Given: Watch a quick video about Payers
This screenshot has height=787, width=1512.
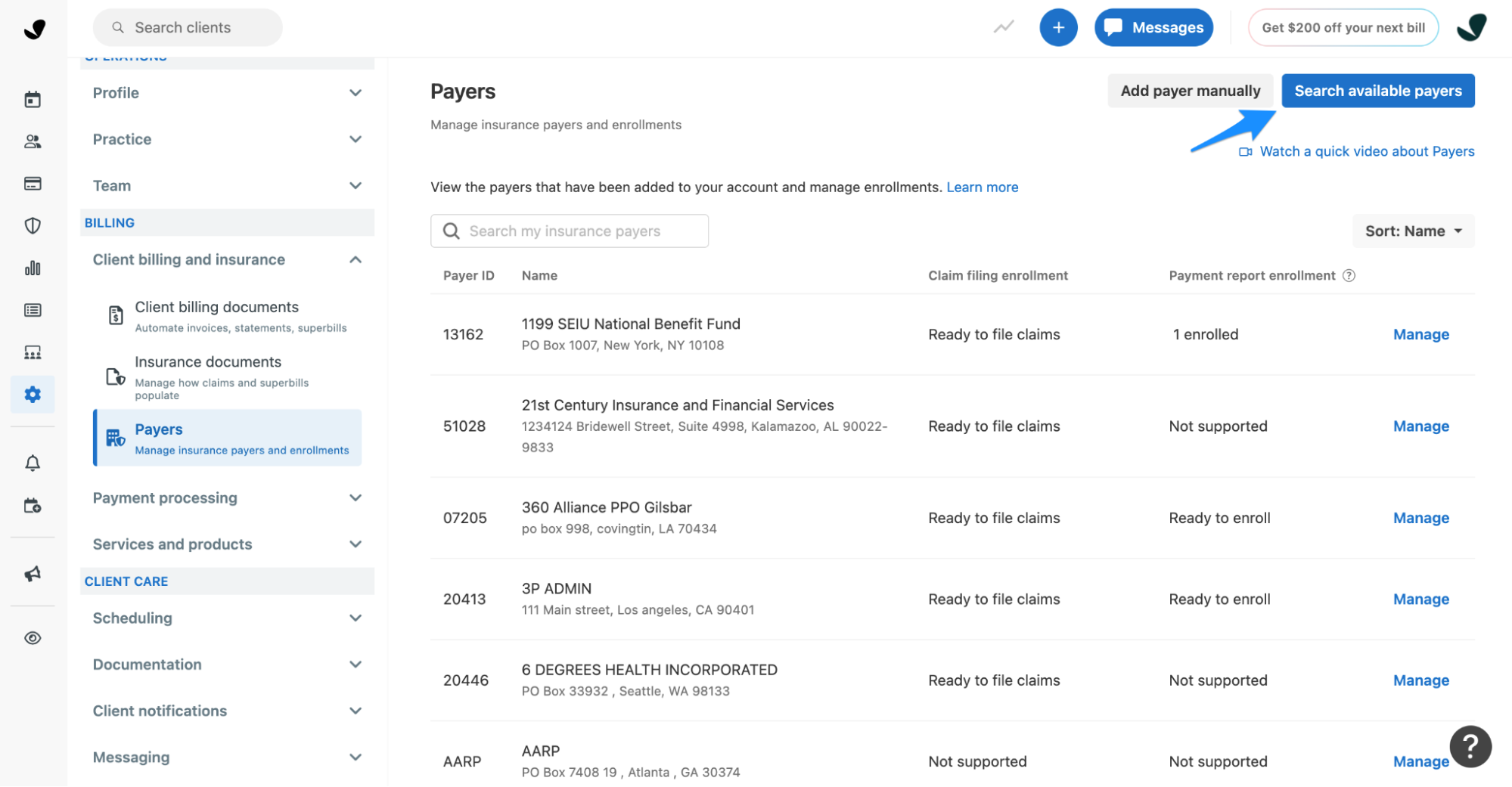Looking at the screenshot, I should click(x=1356, y=151).
